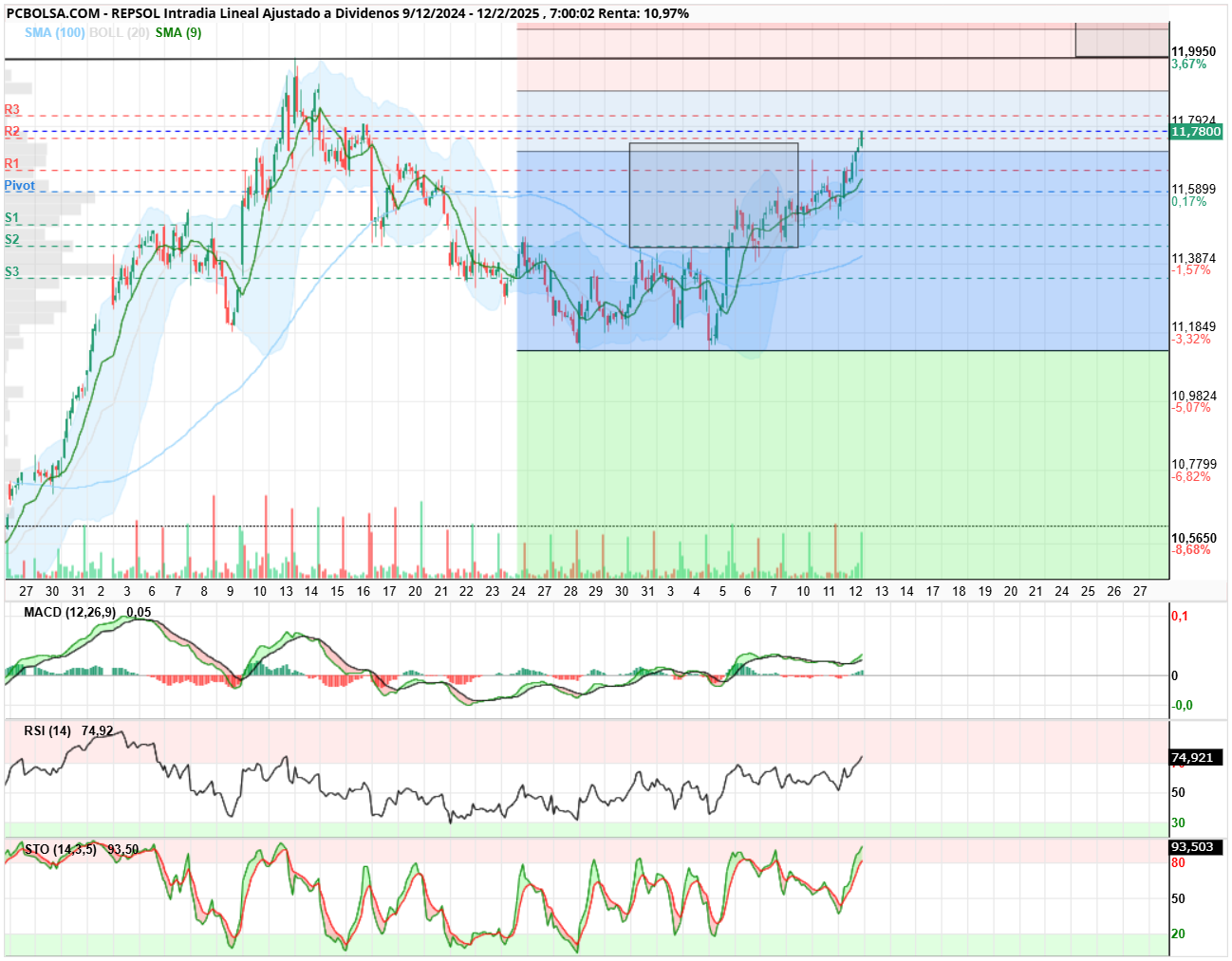Click the 10,5650 price axis label
The height and width of the screenshot is (961, 1232).
(x=1193, y=538)
